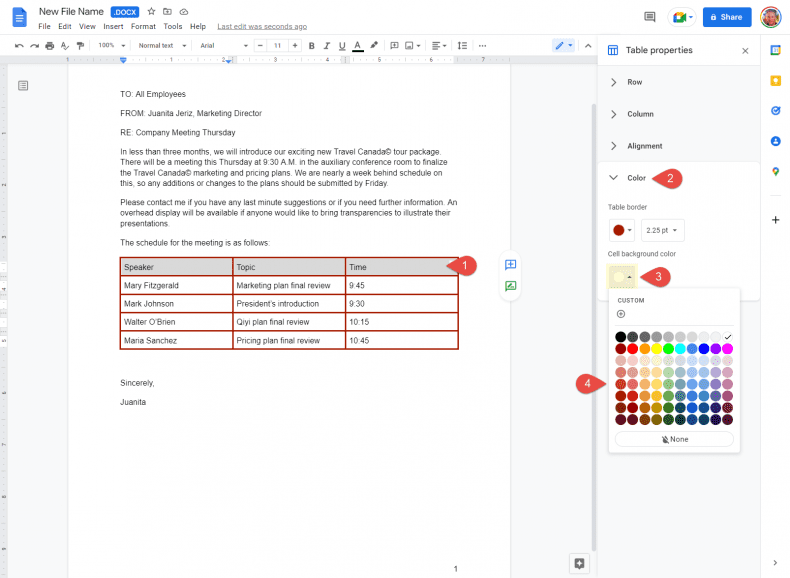The height and width of the screenshot is (578, 790).
Task: Toggle italic formatting
Action: click(x=326, y=46)
